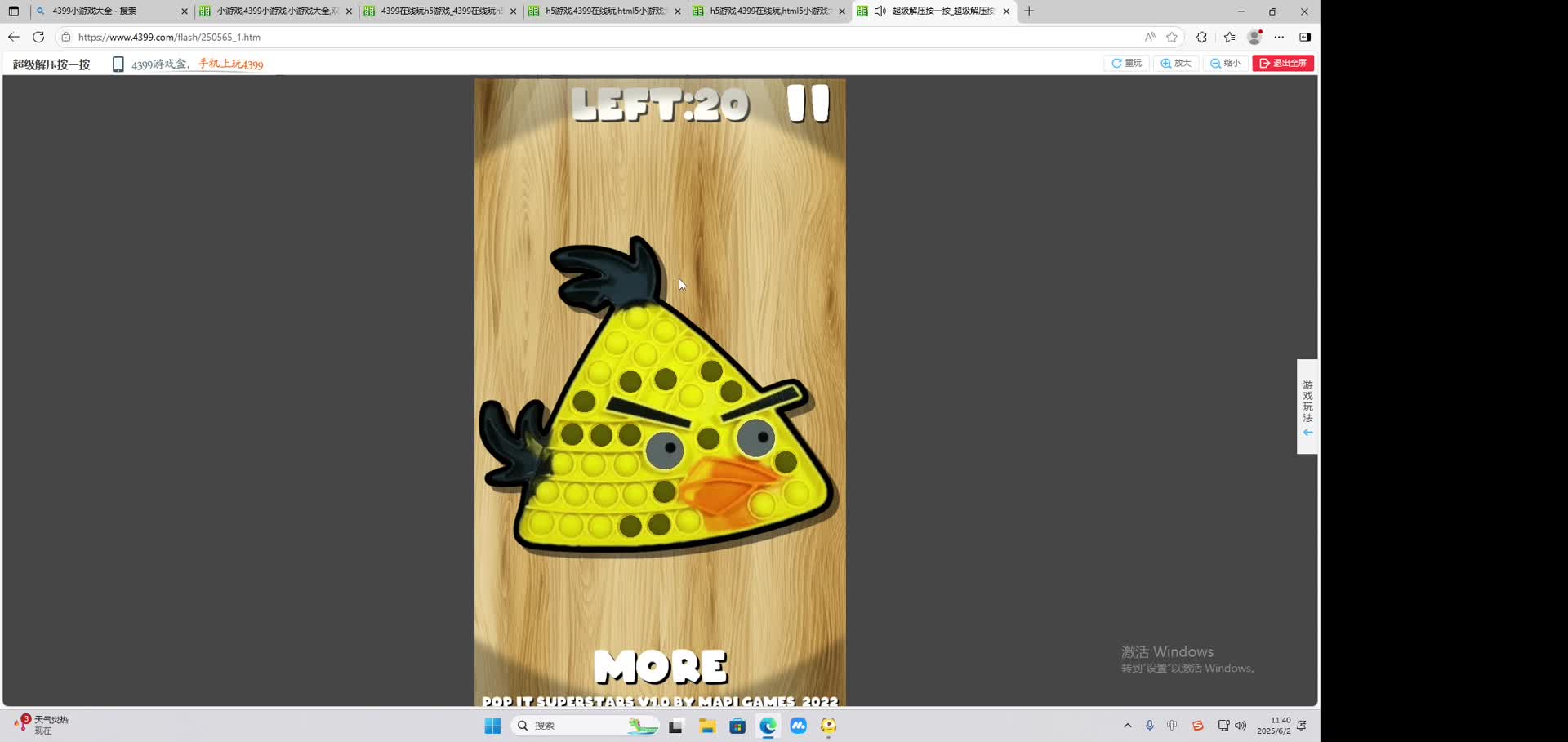Zoom out with the 缩小 button
This screenshot has height=742, width=1568.
click(1225, 63)
